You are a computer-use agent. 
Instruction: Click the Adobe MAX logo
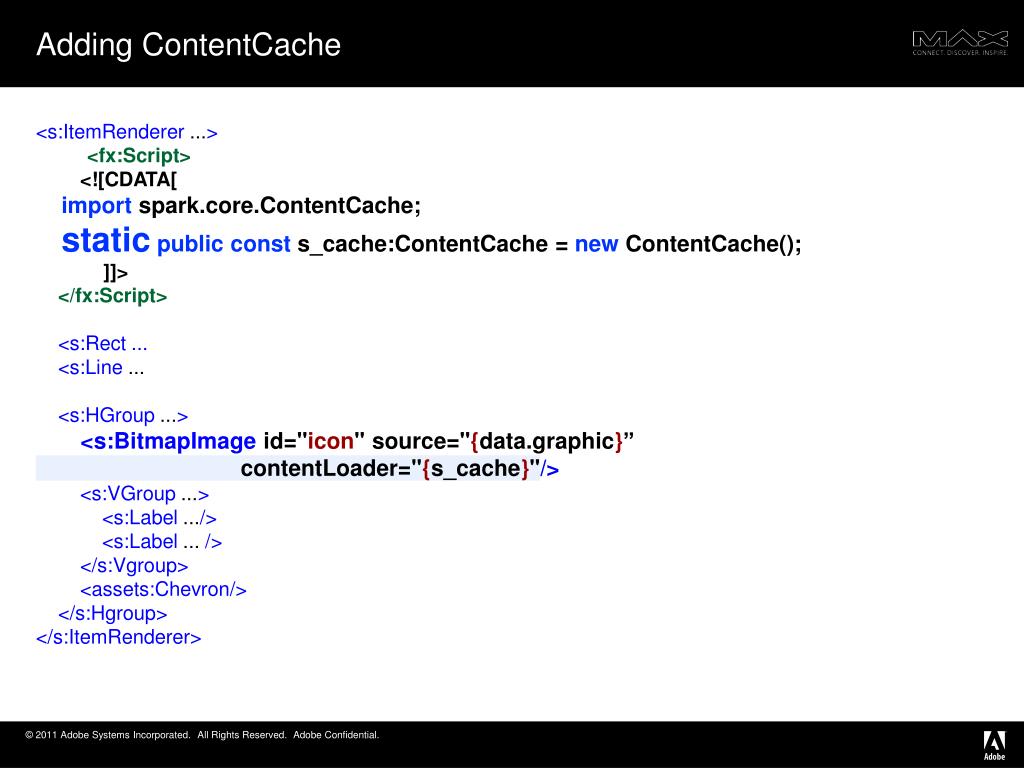coord(959,43)
